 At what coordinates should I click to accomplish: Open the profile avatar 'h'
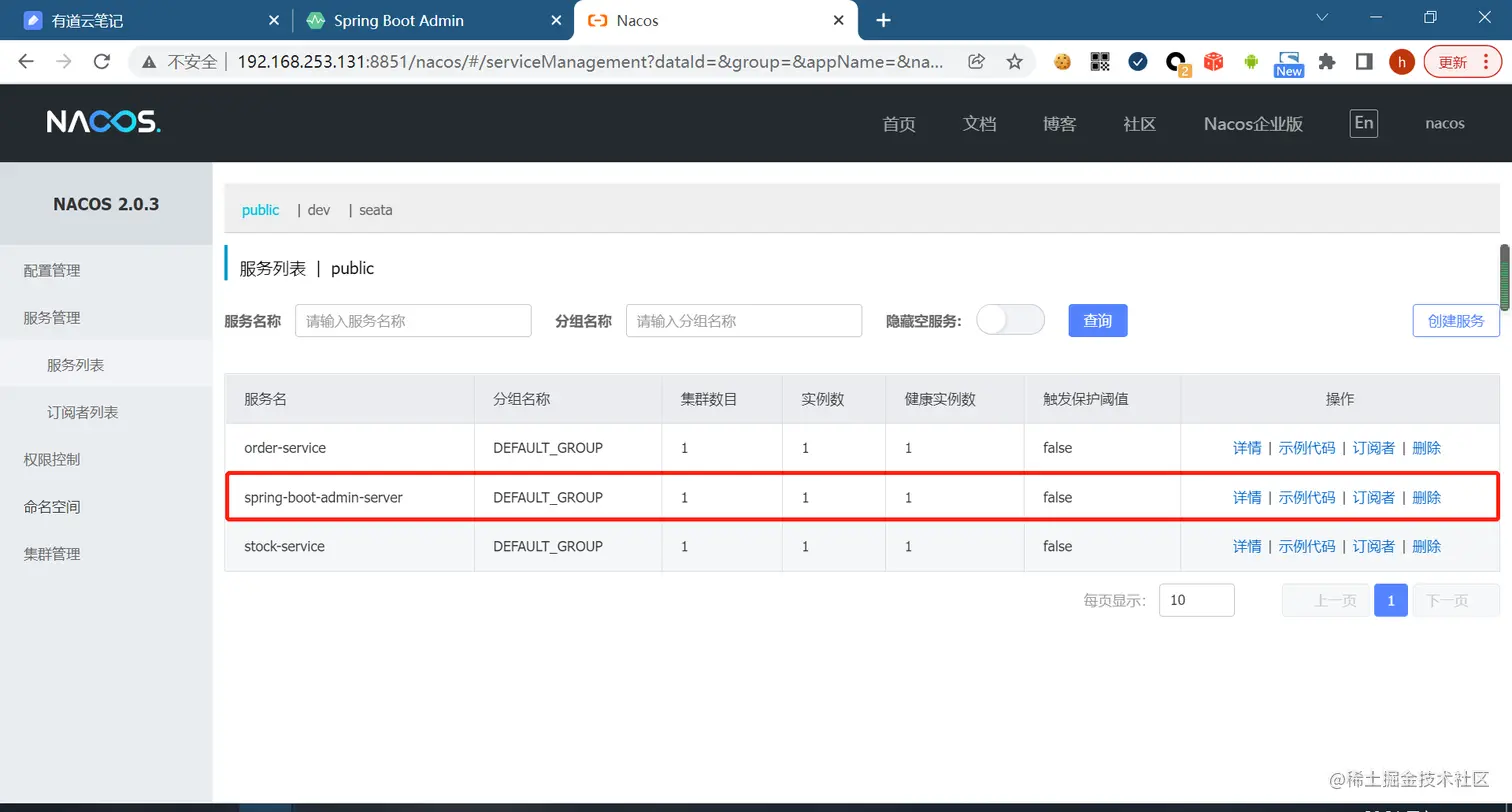coord(1402,61)
